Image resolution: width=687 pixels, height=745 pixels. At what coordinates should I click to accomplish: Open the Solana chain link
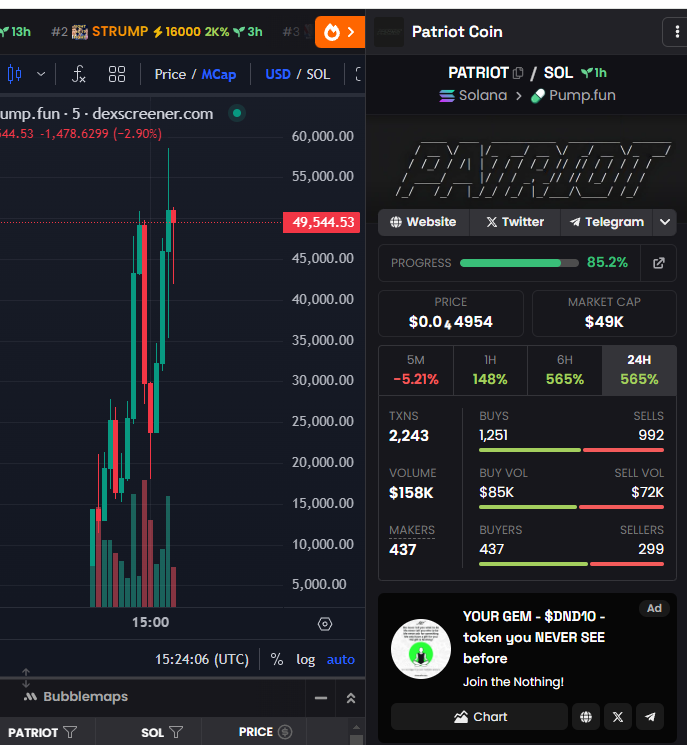pos(473,96)
